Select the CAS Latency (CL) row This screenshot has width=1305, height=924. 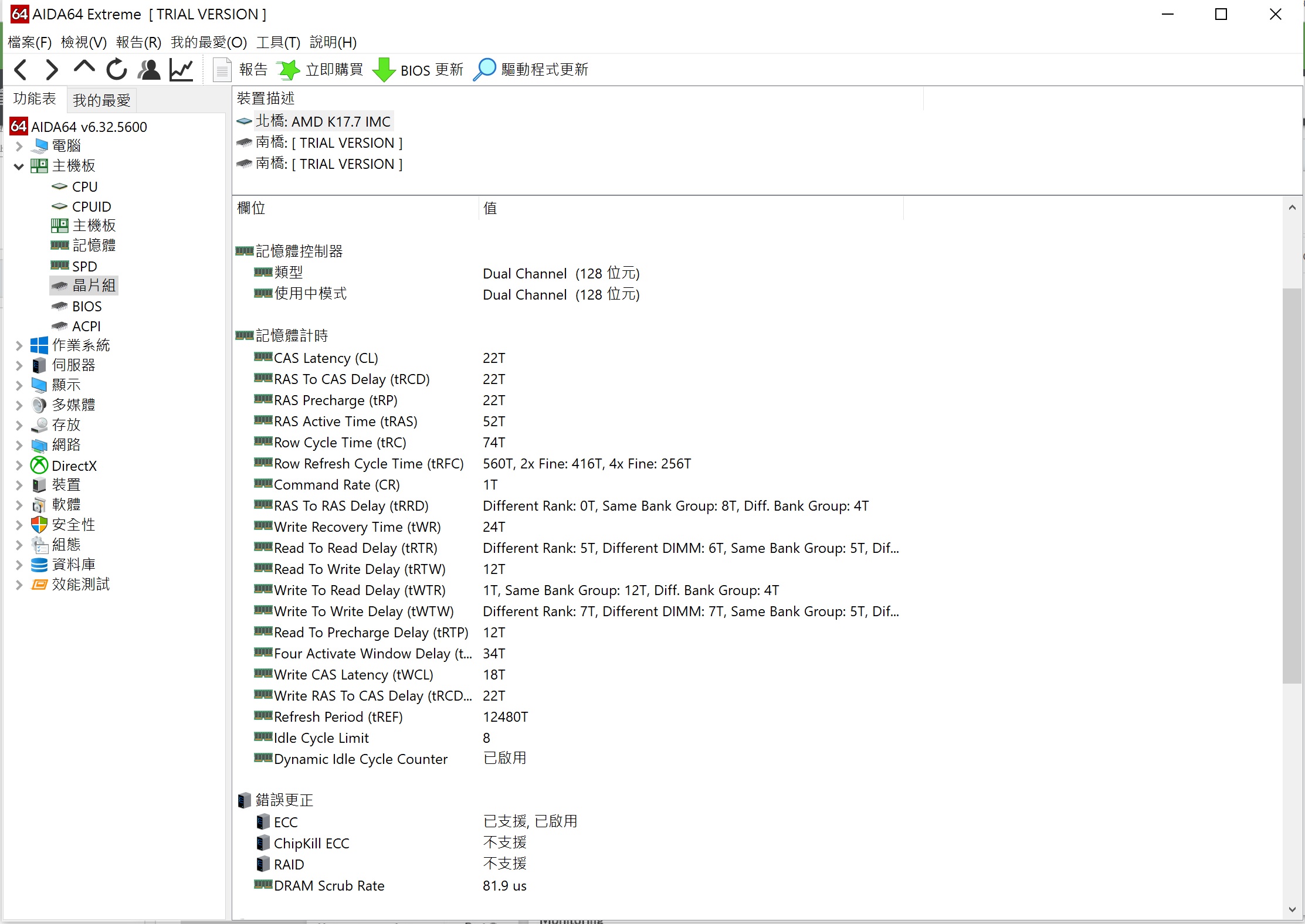pyautogui.click(x=567, y=358)
